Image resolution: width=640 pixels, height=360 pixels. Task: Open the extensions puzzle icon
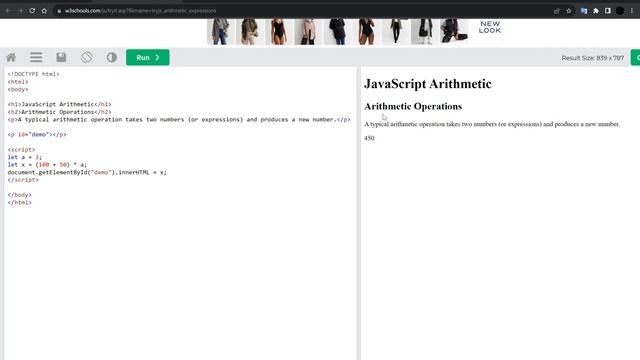pyautogui.click(x=596, y=11)
